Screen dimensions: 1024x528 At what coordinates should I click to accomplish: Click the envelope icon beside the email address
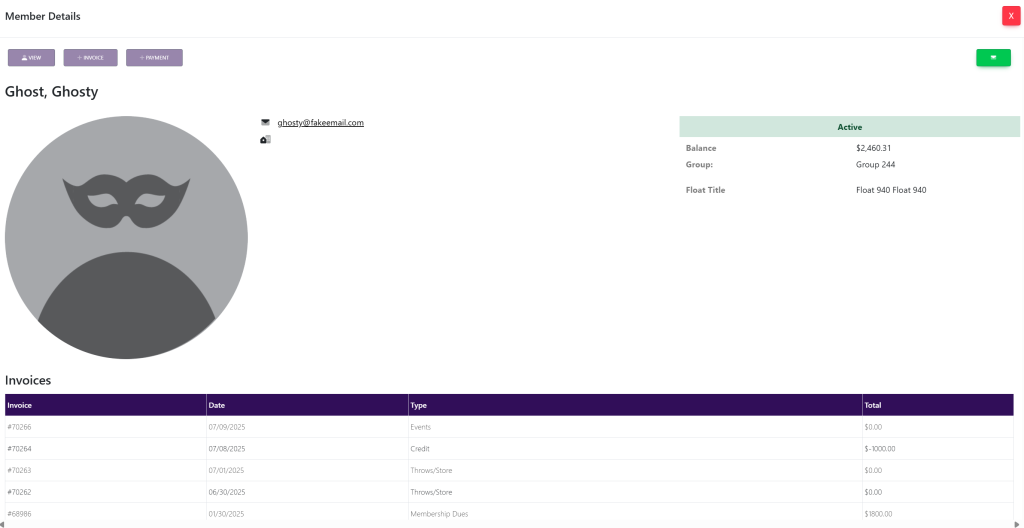[x=265, y=123]
